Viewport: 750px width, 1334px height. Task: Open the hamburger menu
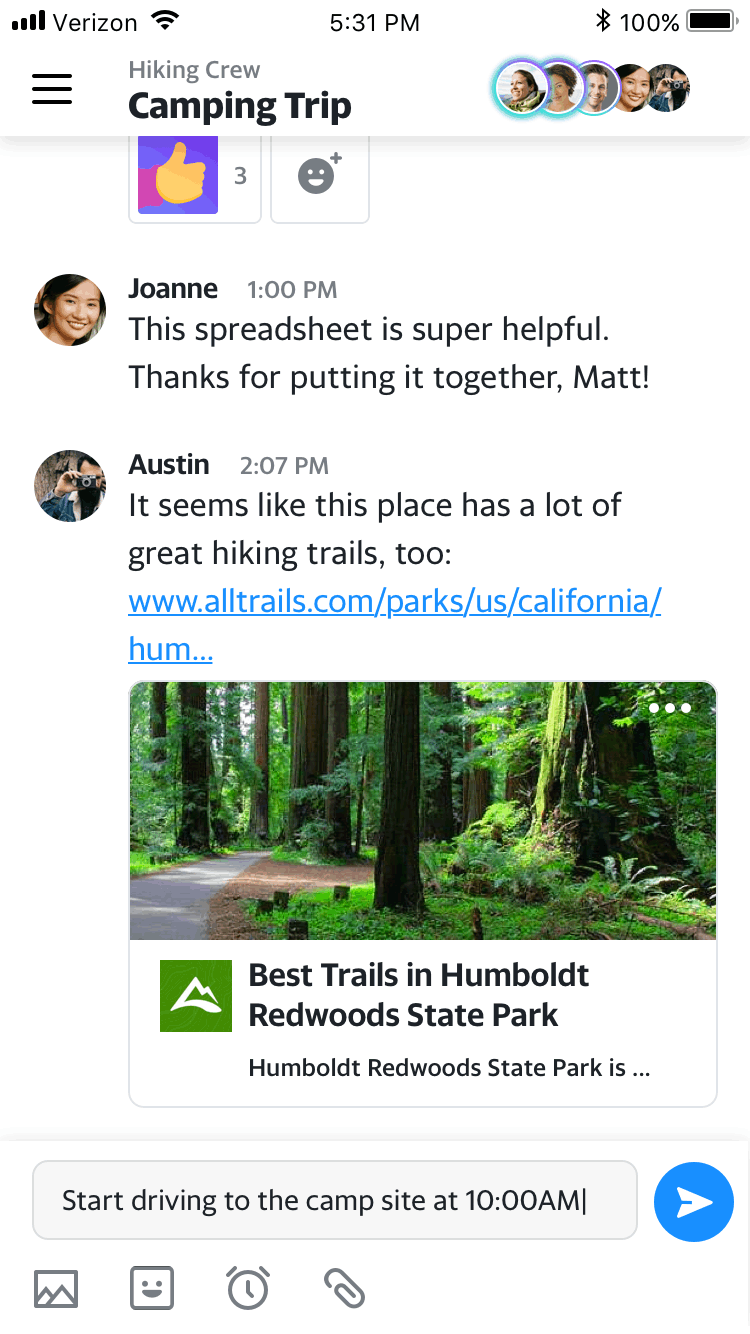[52, 89]
